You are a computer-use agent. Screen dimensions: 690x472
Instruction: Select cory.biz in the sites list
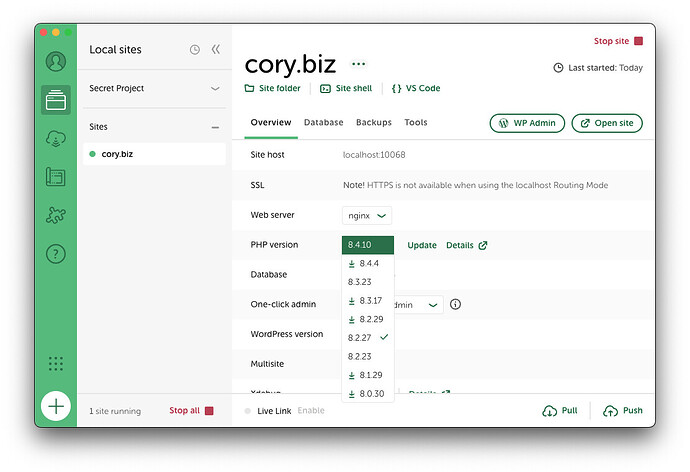154,154
